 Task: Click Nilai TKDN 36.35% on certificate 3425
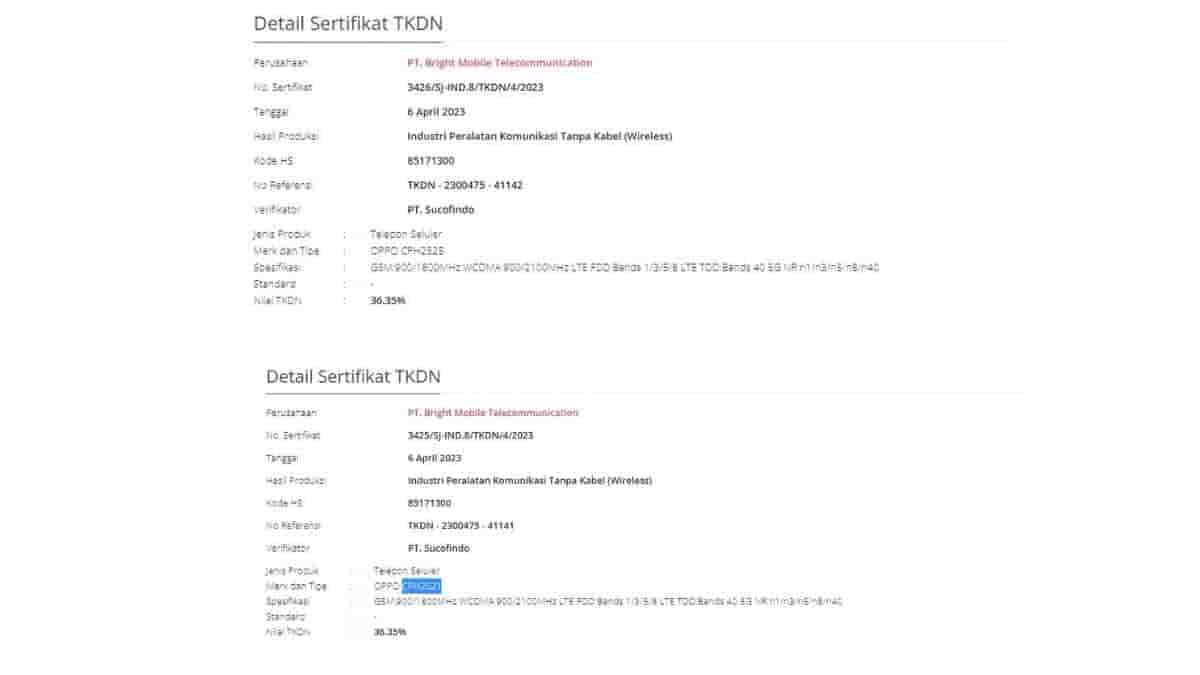tap(390, 632)
